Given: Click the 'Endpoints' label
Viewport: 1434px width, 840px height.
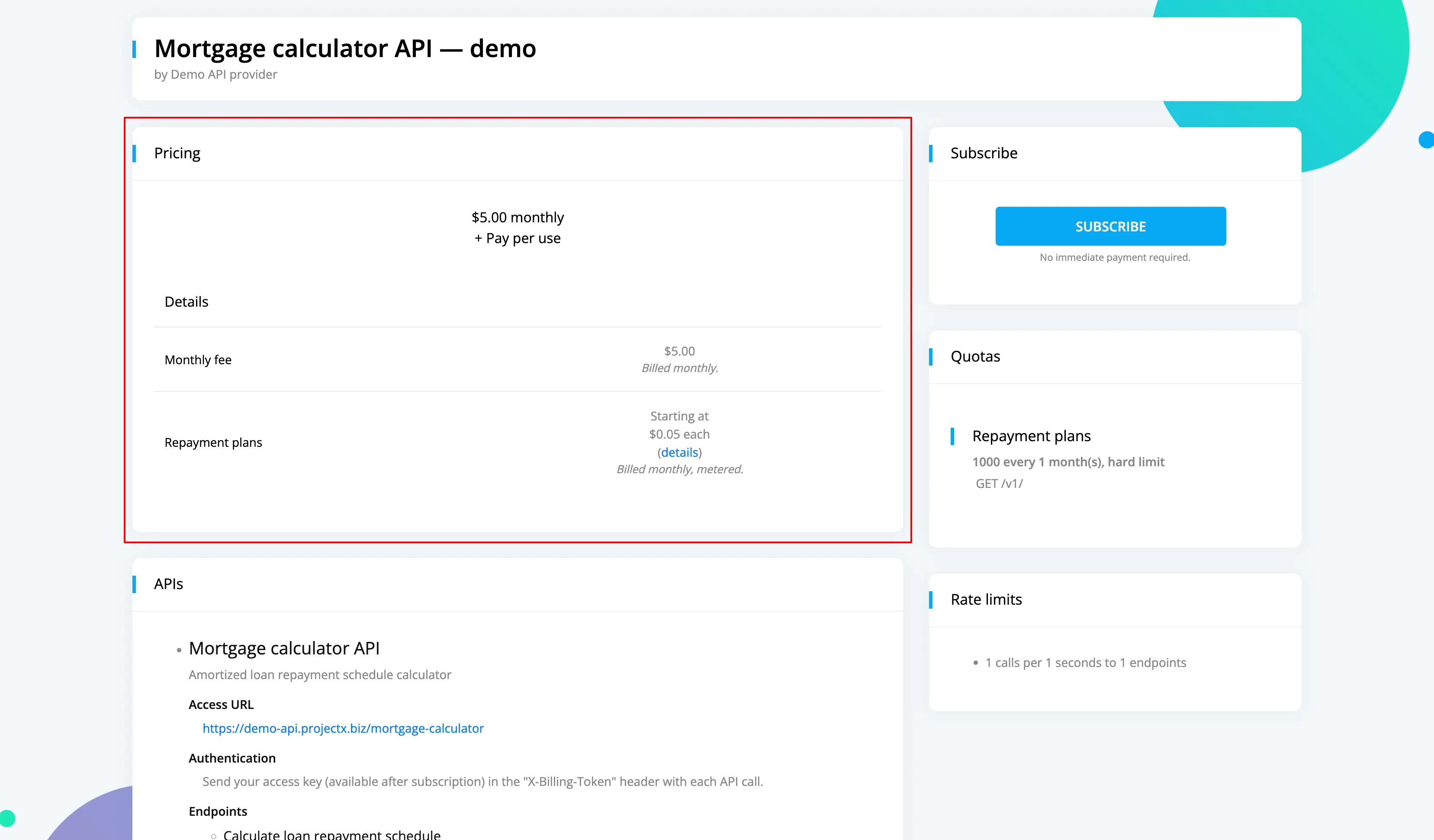Looking at the screenshot, I should point(218,811).
